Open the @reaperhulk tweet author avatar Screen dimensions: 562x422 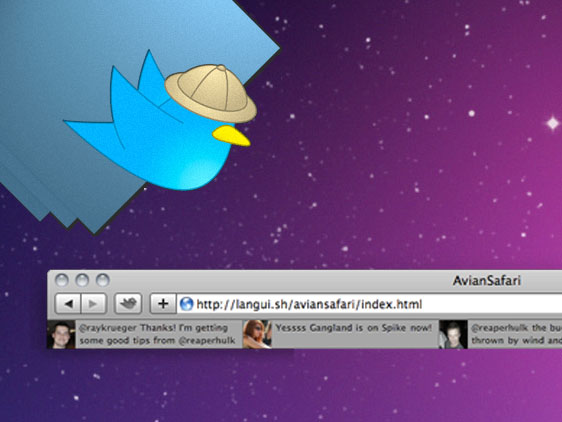pyautogui.click(x=453, y=334)
